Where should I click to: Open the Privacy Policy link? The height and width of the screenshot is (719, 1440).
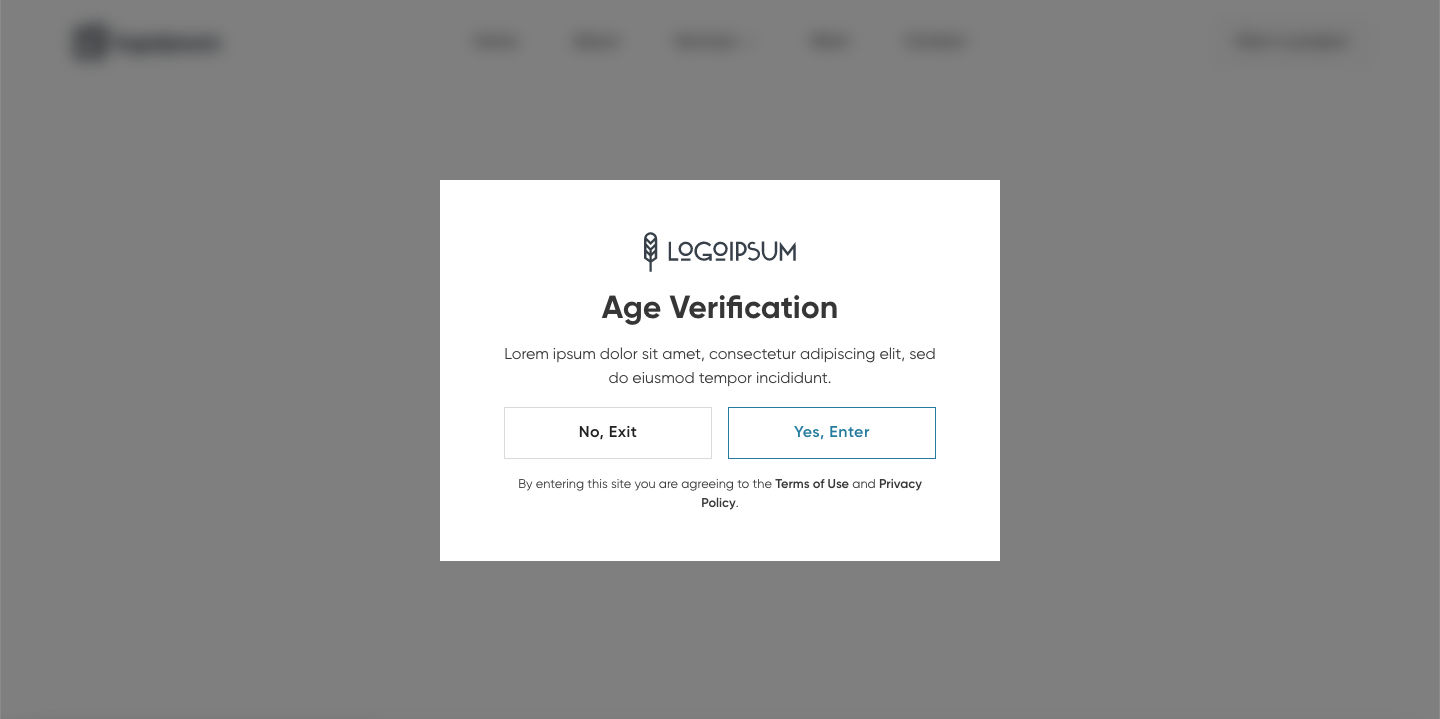click(899, 484)
